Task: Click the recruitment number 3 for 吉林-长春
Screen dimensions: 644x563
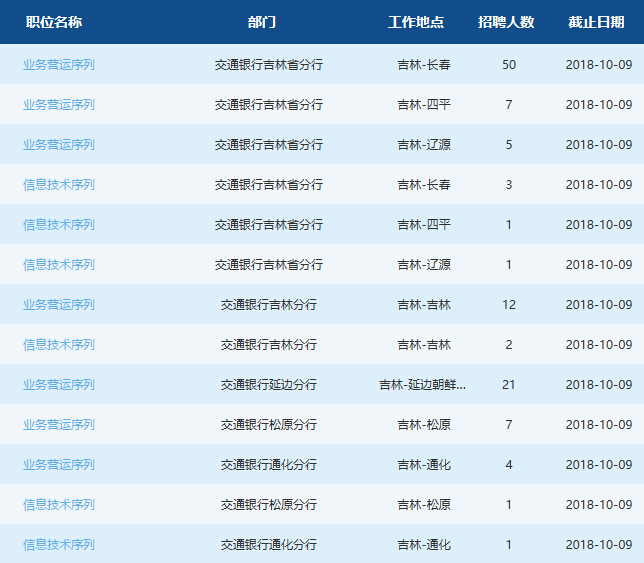Action: 509,185
